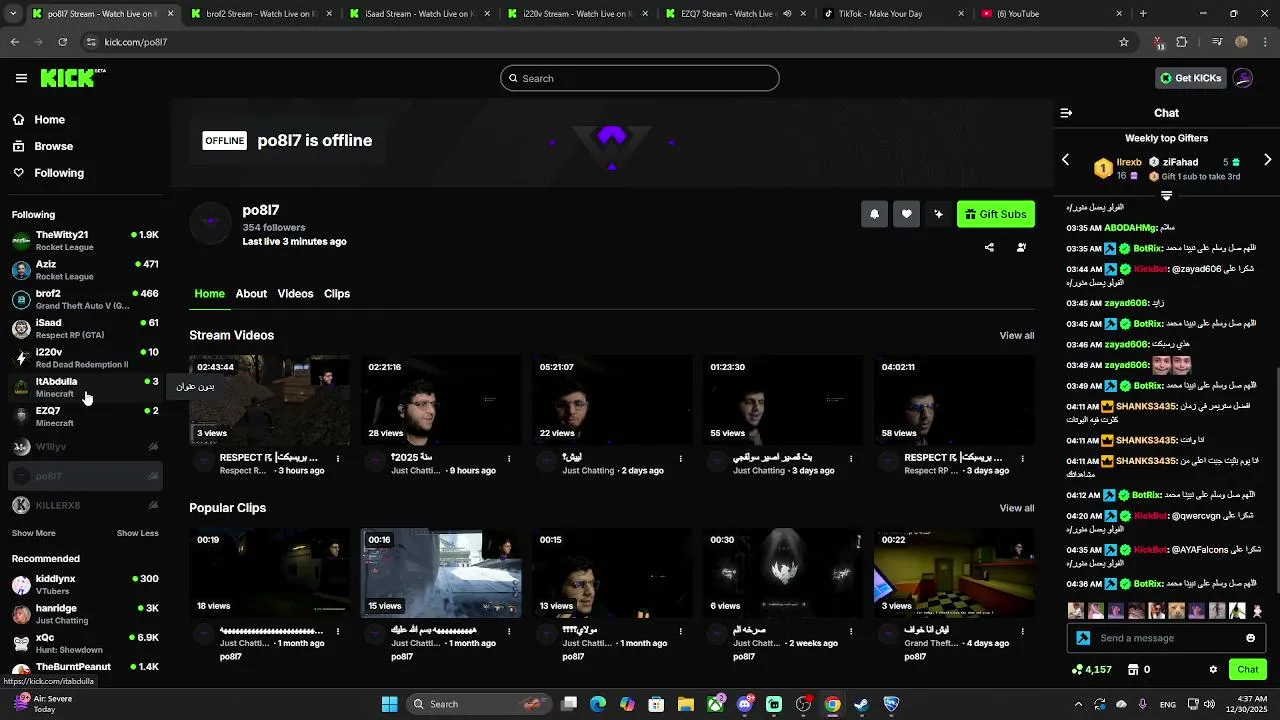
Task: Click the taskbar Search box
Action: tap(477, 704)
